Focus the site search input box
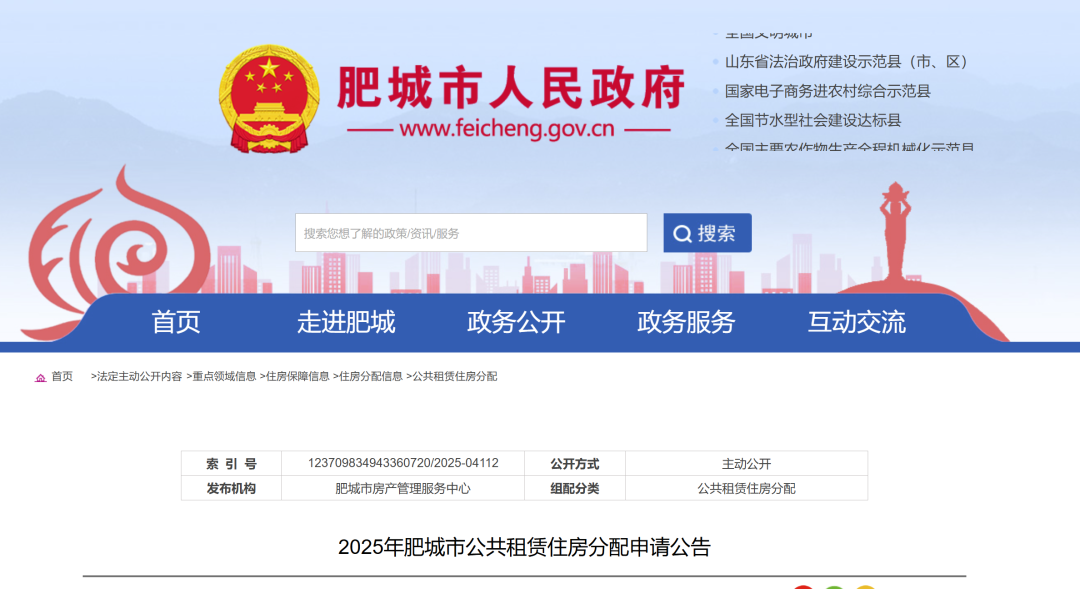Screen dimensions: 1080x589 (471, 233)
